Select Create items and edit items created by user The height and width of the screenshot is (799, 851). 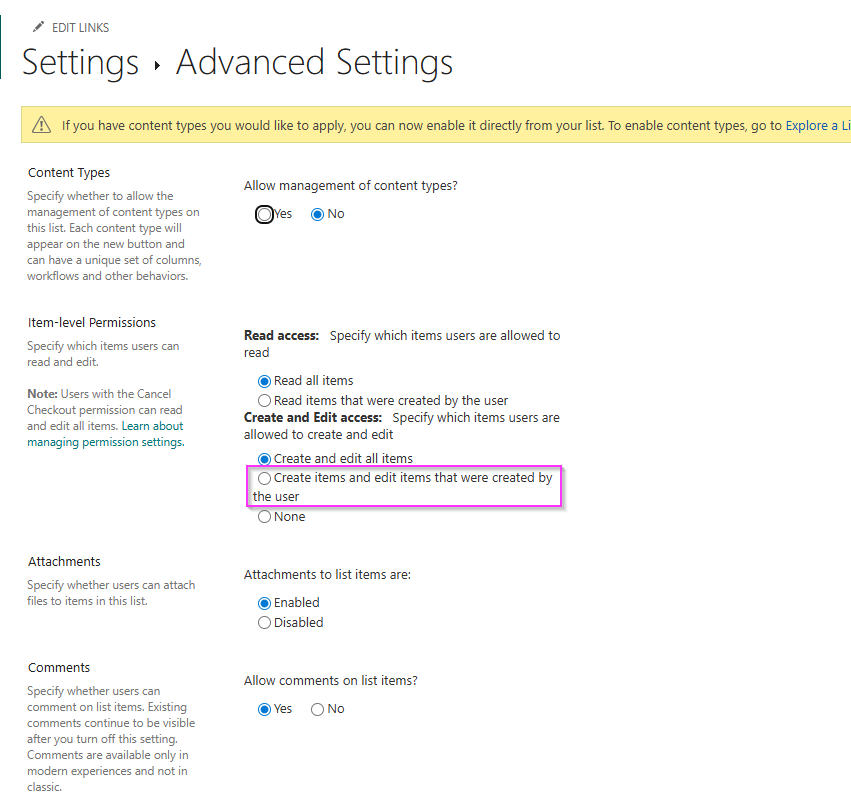265,479
